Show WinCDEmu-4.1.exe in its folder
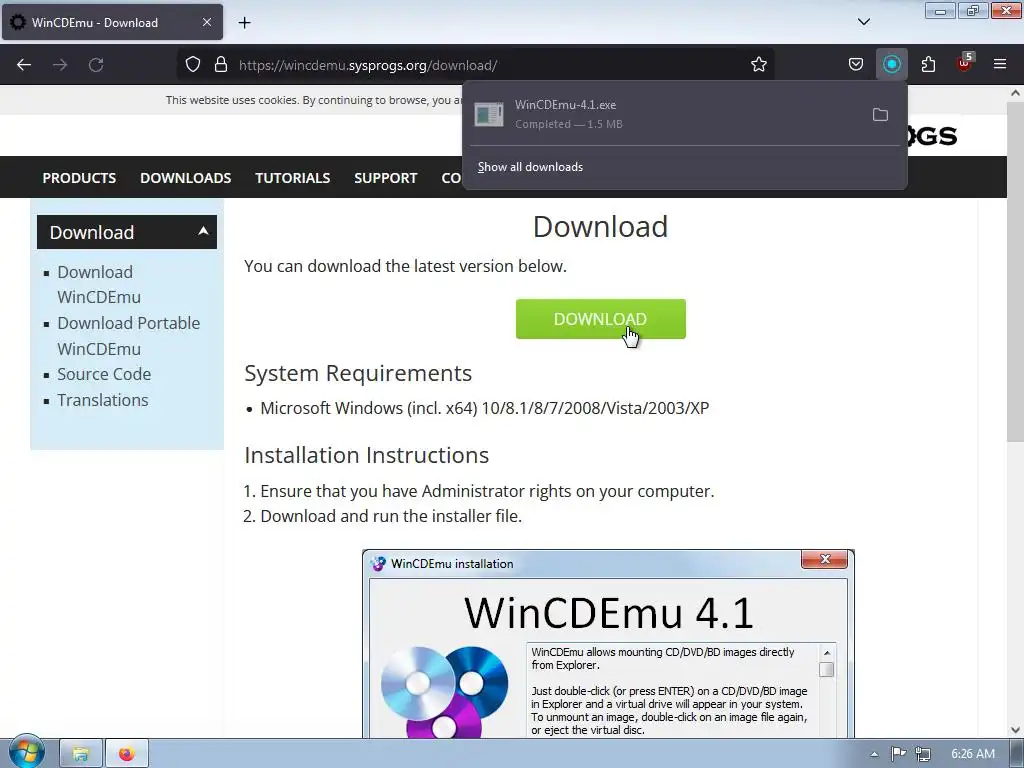The width and height of the screenshot is (1024, 768). point(880,115)
